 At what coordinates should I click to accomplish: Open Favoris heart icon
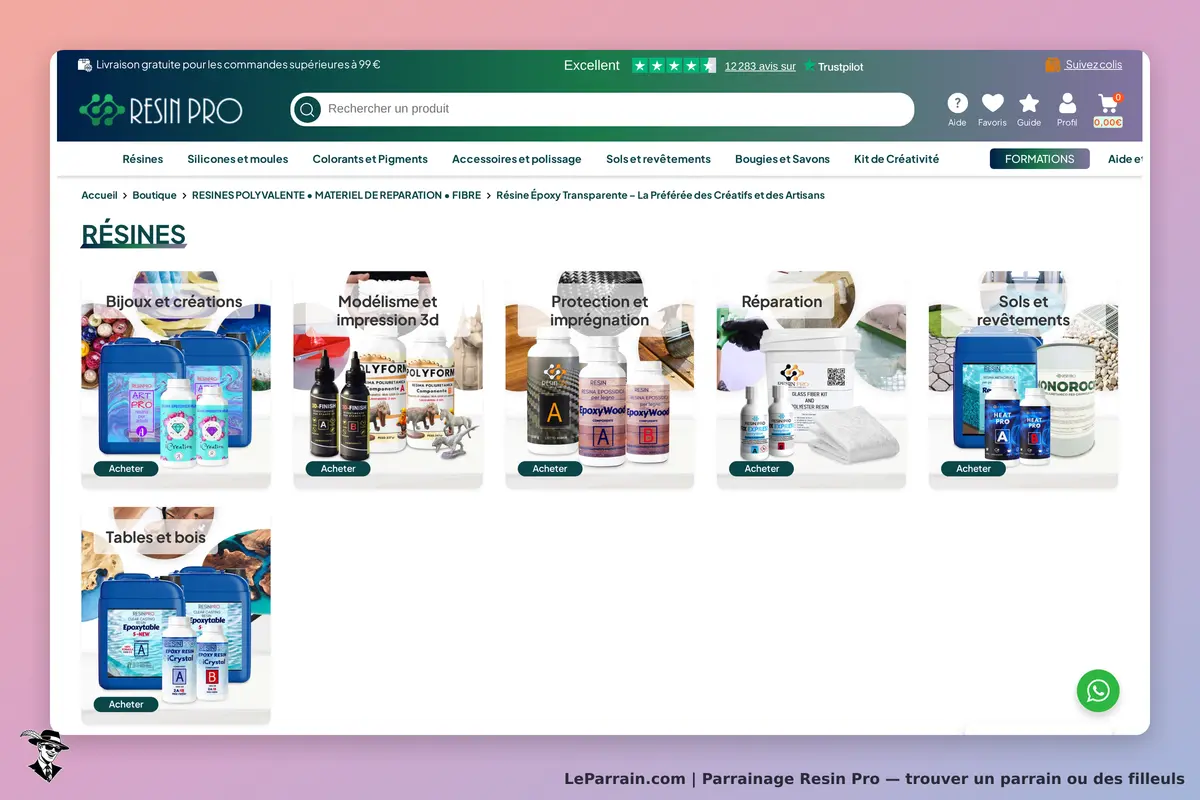pos(992,103)
